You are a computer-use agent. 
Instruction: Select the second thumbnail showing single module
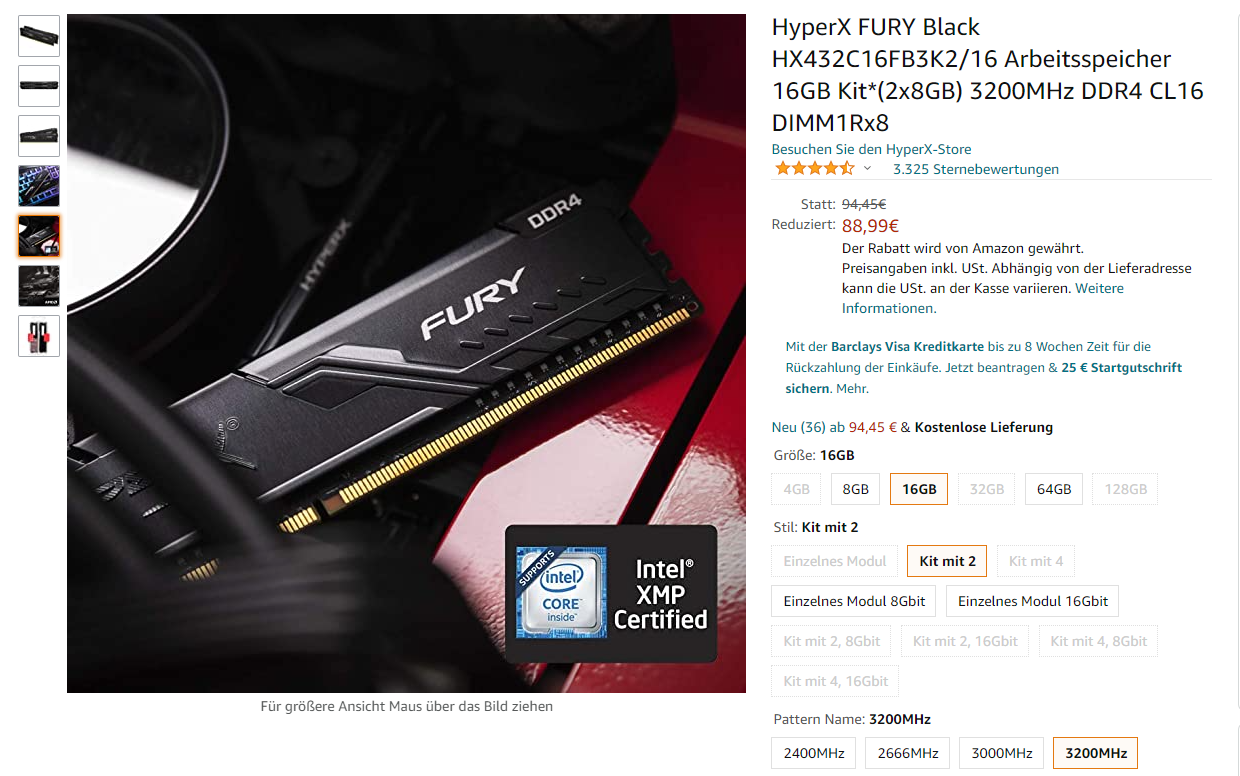click(x=39, y=86)
